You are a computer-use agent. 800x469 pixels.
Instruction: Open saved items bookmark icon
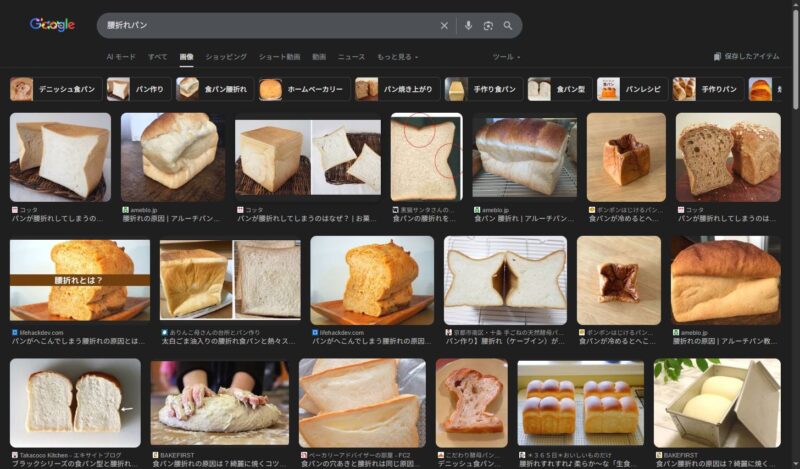point(717,57)
